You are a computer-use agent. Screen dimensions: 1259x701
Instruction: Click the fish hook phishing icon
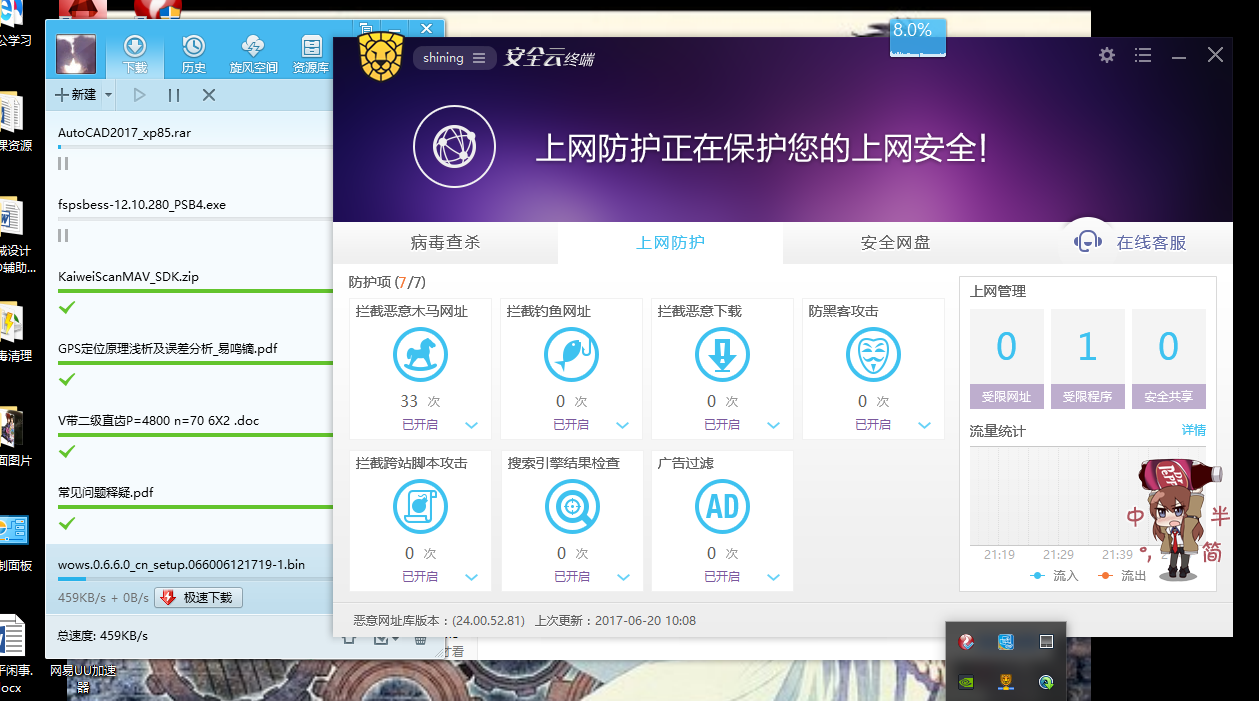pos(571,354)
